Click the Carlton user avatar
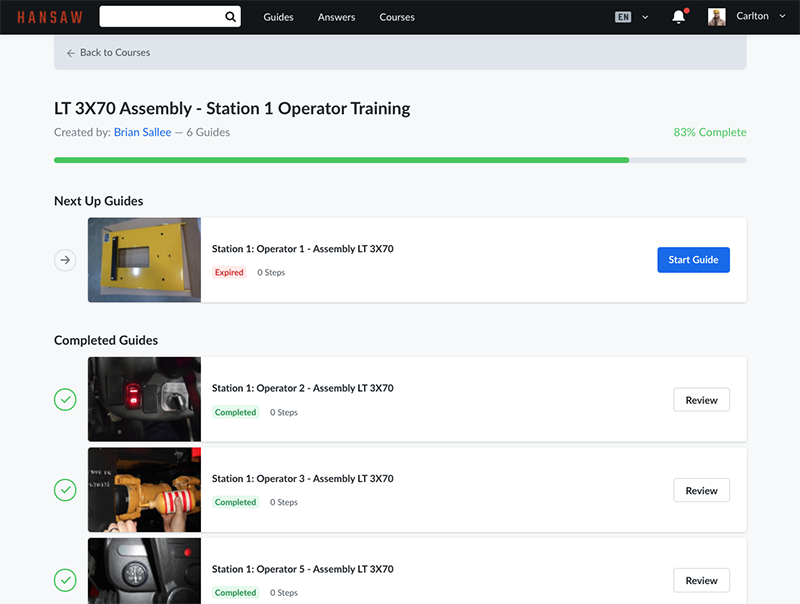The width and height of the screenshot is (800, 604). 716,17
